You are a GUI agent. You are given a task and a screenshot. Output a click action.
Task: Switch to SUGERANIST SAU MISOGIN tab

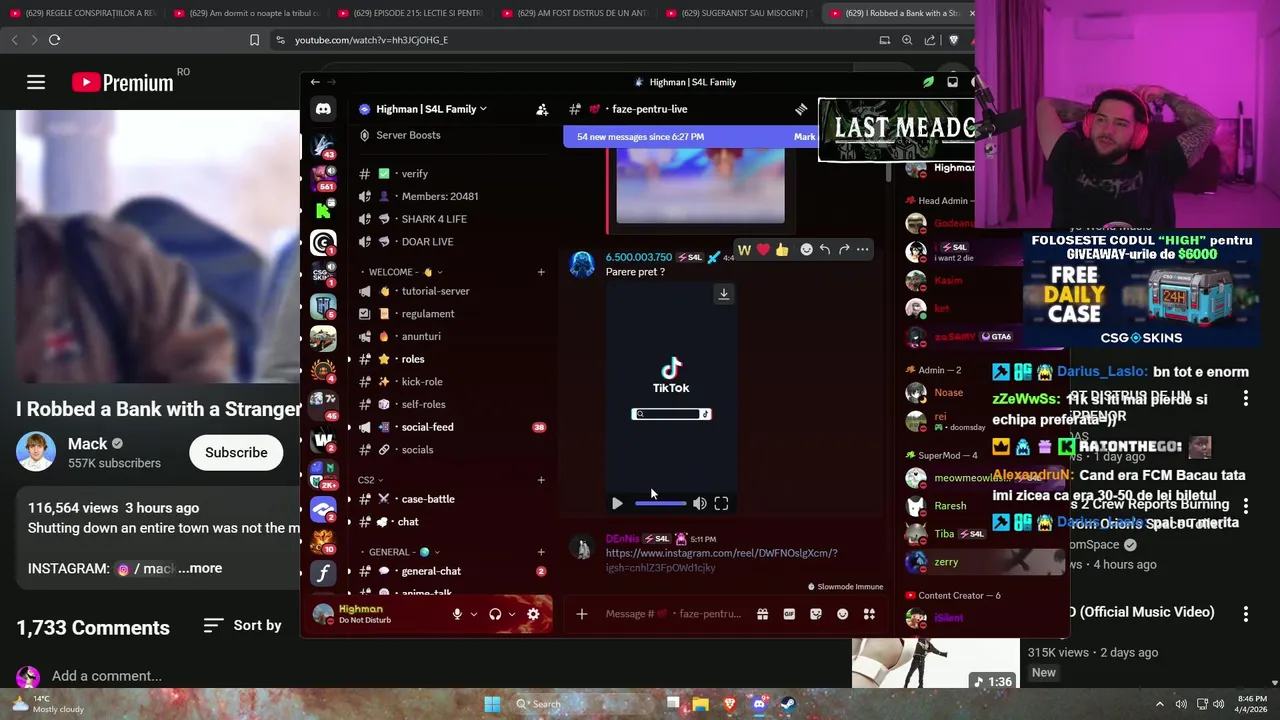(738, 13)
